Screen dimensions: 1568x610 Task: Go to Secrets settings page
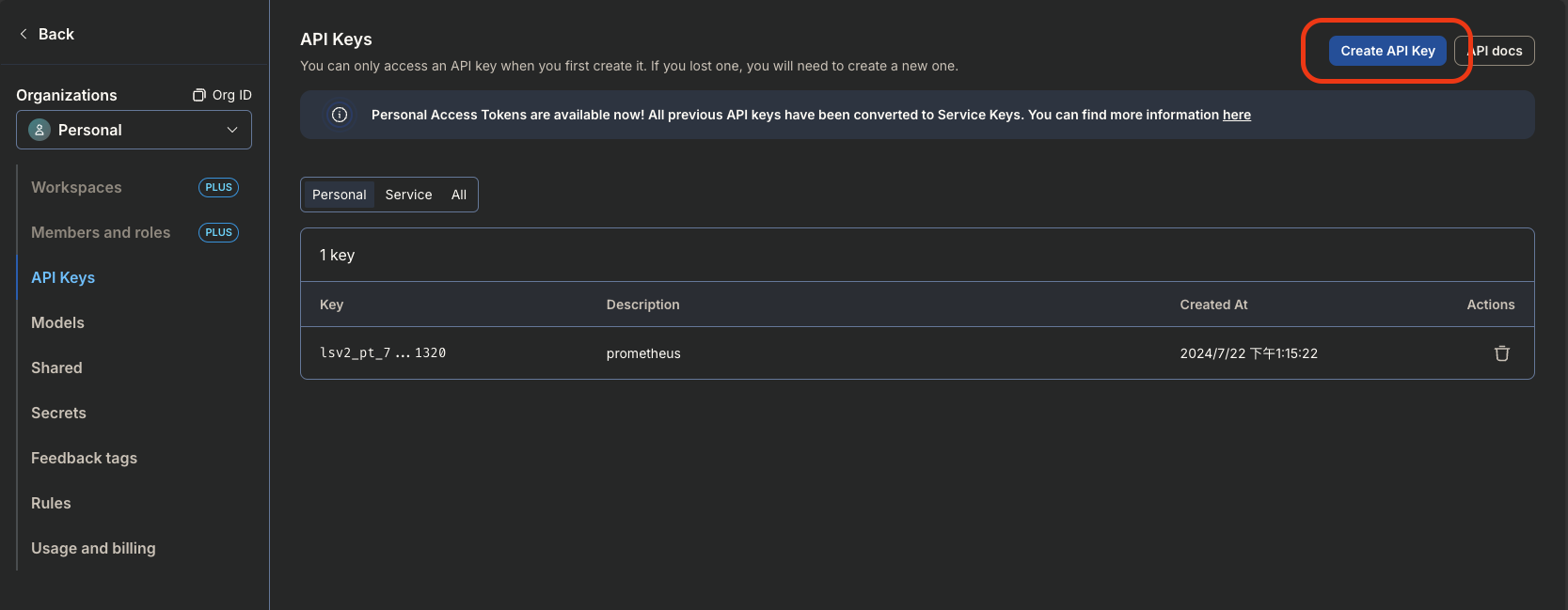click(x=58, y=413)
